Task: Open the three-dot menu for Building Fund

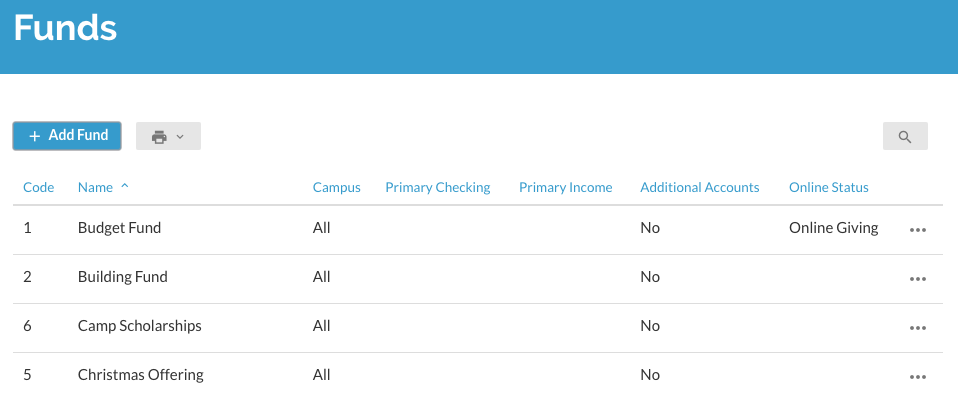Action: (918, 279)
